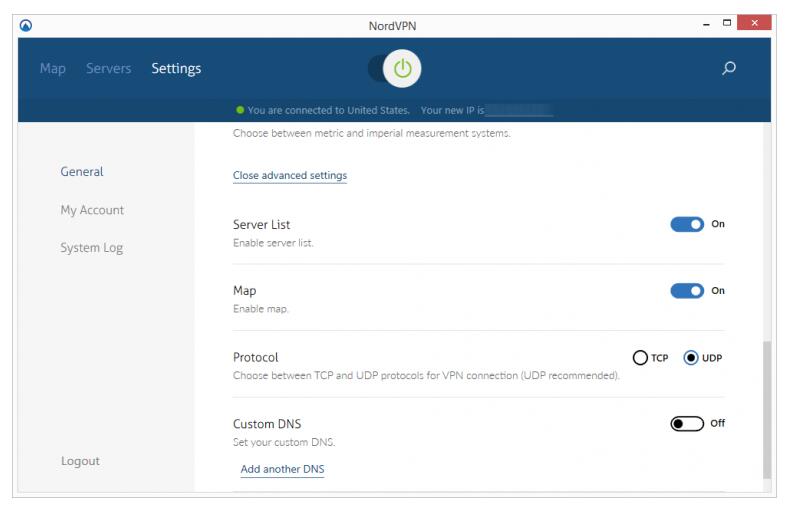Click the 'Server List' setting label

(261, 225)
